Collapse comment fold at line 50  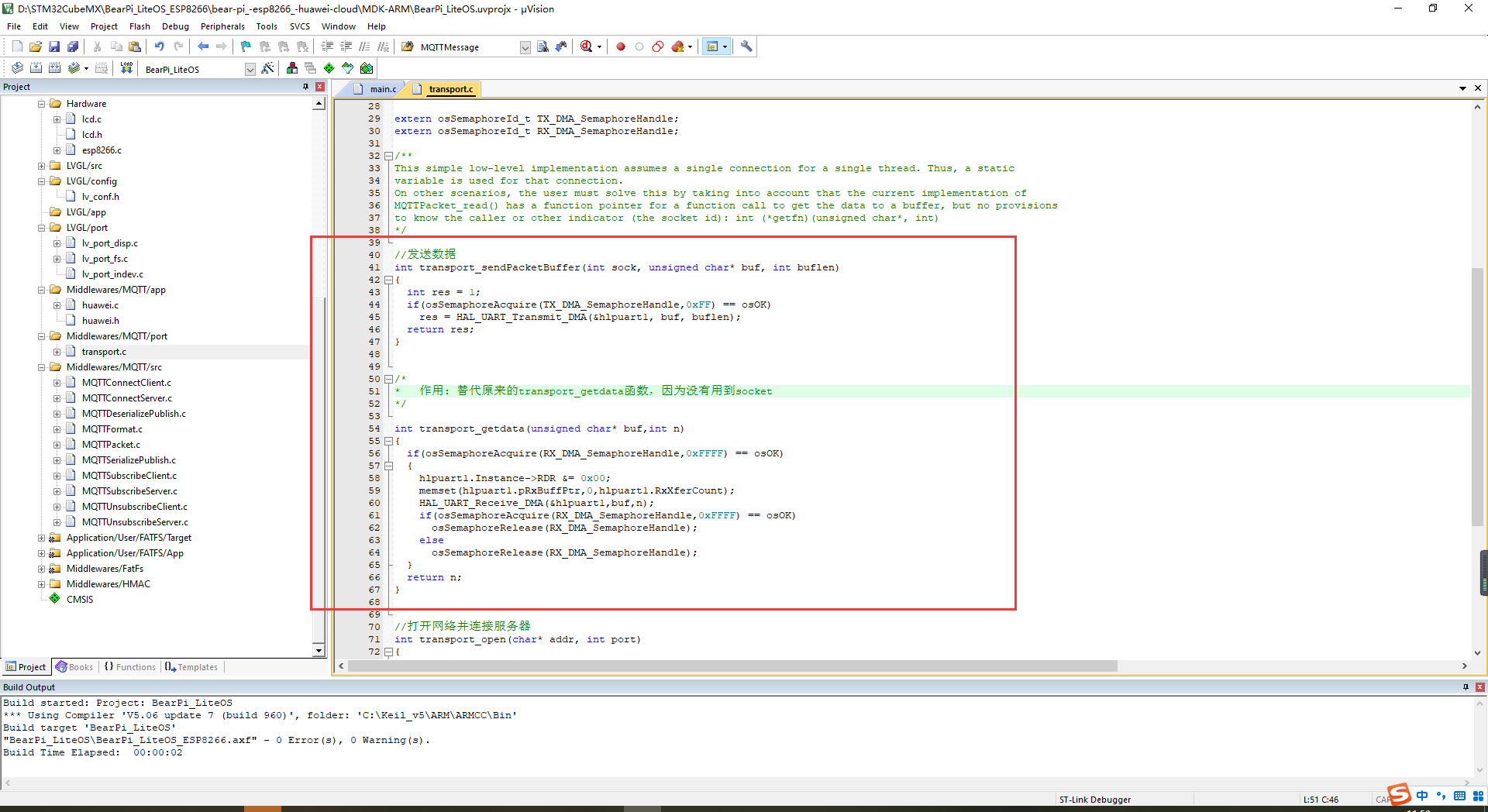(x=388, y=379)
